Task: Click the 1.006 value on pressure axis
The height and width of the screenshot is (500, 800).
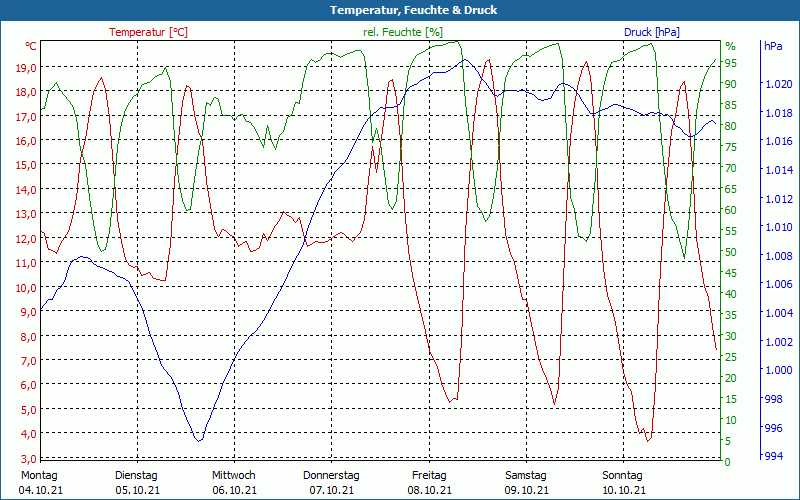Action: [779, 284]
